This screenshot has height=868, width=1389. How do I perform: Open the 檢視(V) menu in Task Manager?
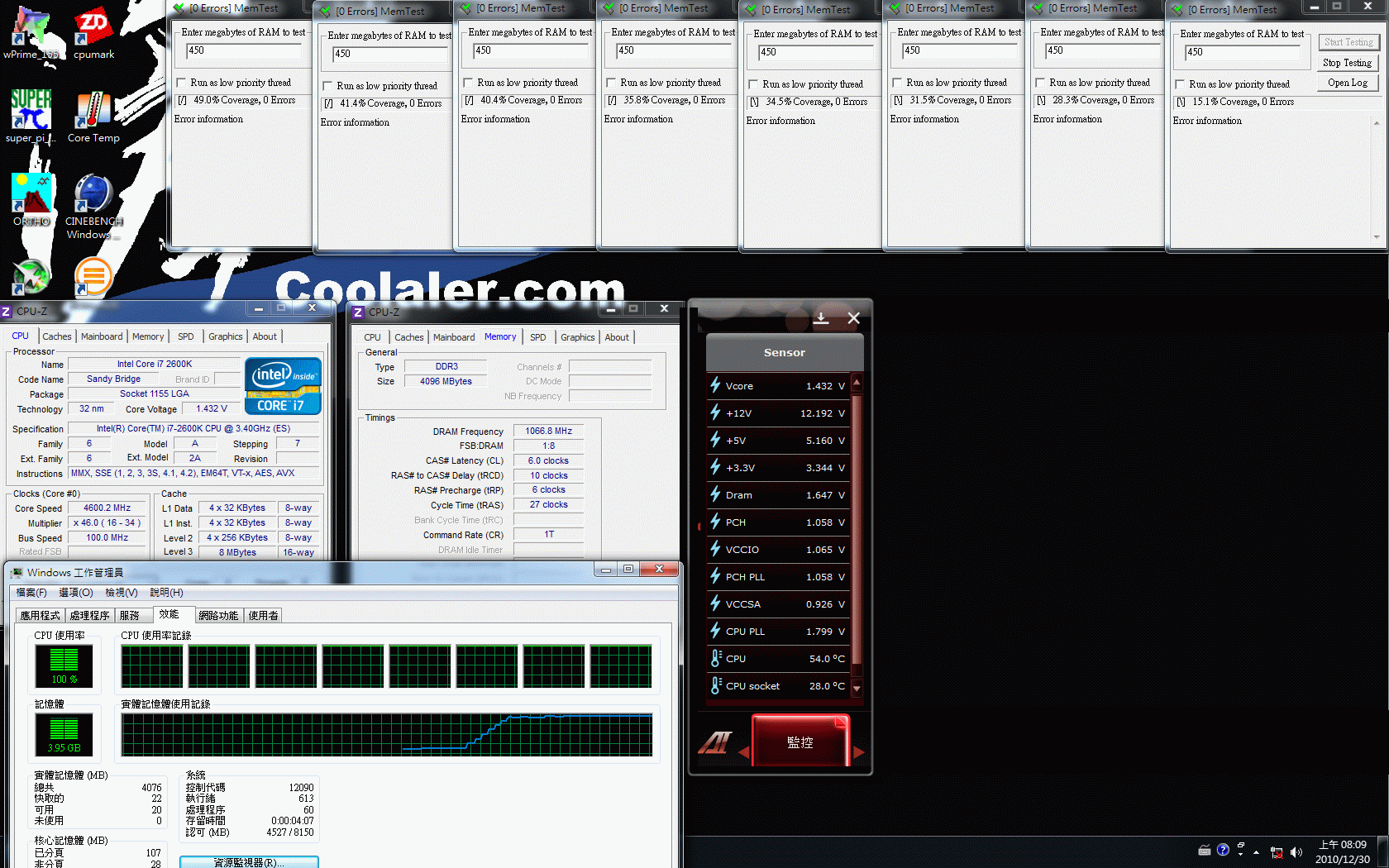(122, 593)
